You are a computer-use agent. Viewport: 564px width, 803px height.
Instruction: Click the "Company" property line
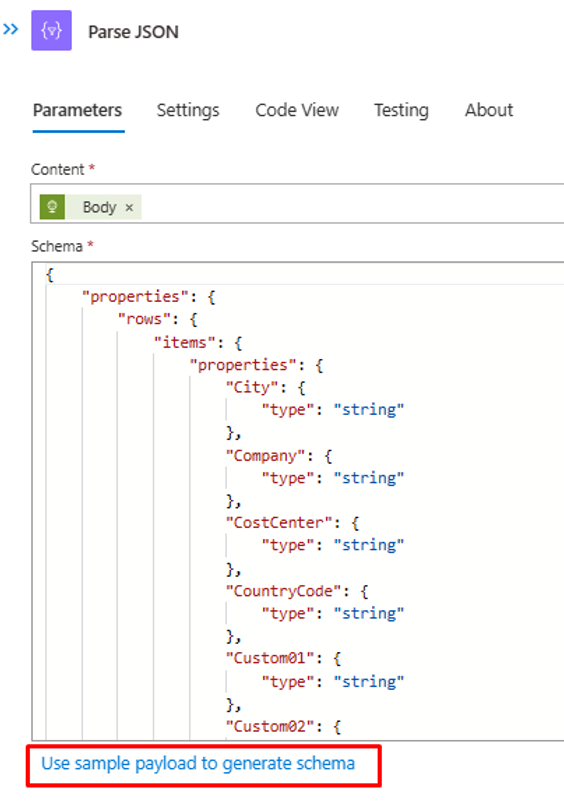coord(279,456)
